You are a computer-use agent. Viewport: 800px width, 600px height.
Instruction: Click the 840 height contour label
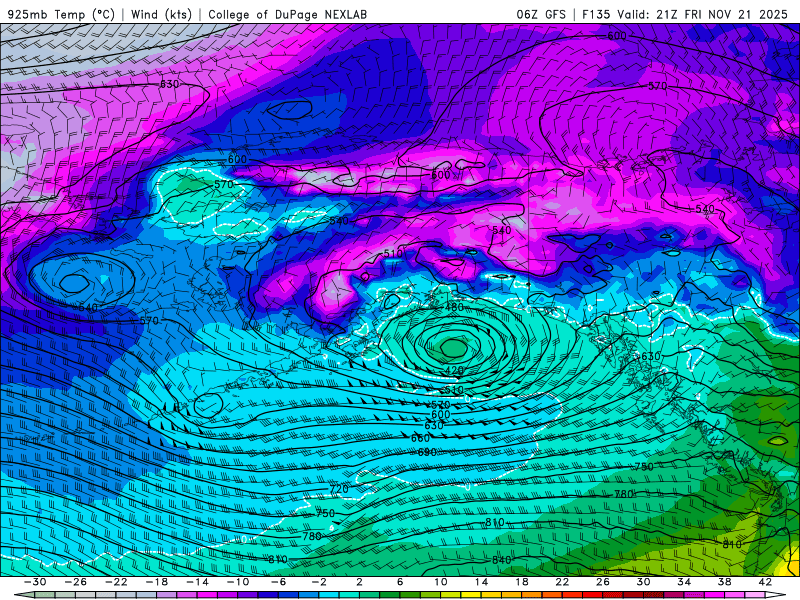click(502, 560)
